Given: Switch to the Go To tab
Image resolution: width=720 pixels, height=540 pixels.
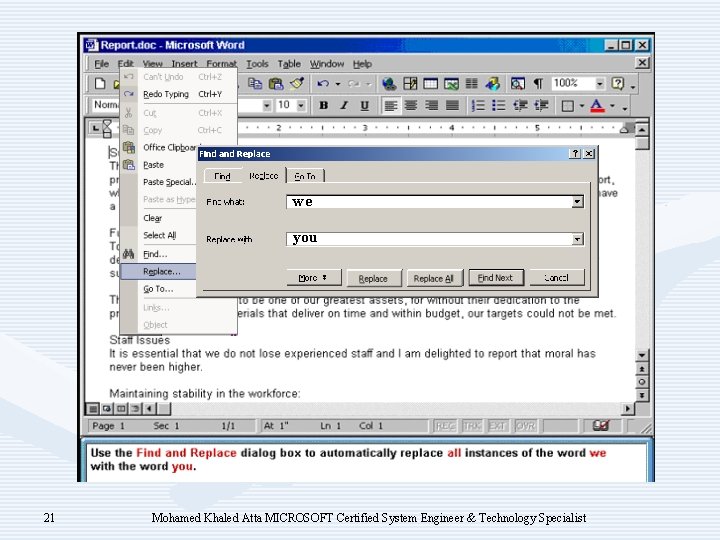Looking at the screenshot, I should pyautogui.click(x=305, y=176).
